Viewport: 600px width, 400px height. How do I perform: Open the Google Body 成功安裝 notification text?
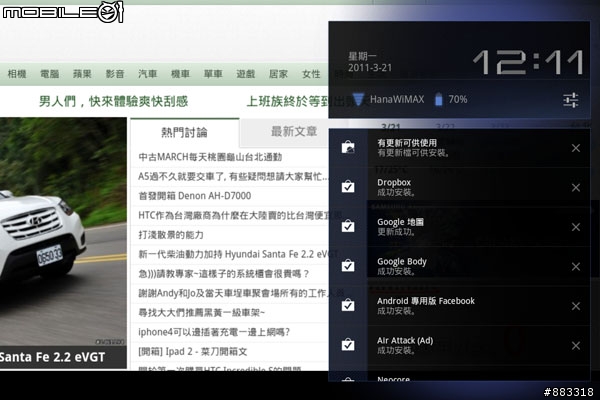point(402,266)
